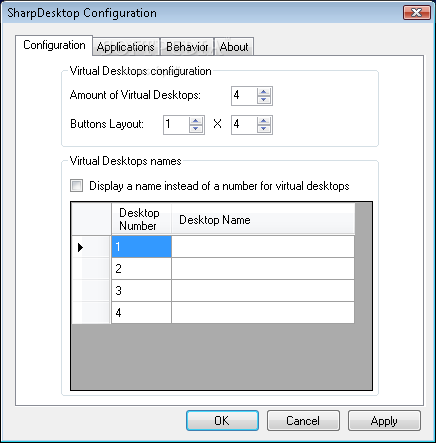Click the Desktop Name cell for desktop 1
The image size is (436, 443).
click(x=263, y=247)
